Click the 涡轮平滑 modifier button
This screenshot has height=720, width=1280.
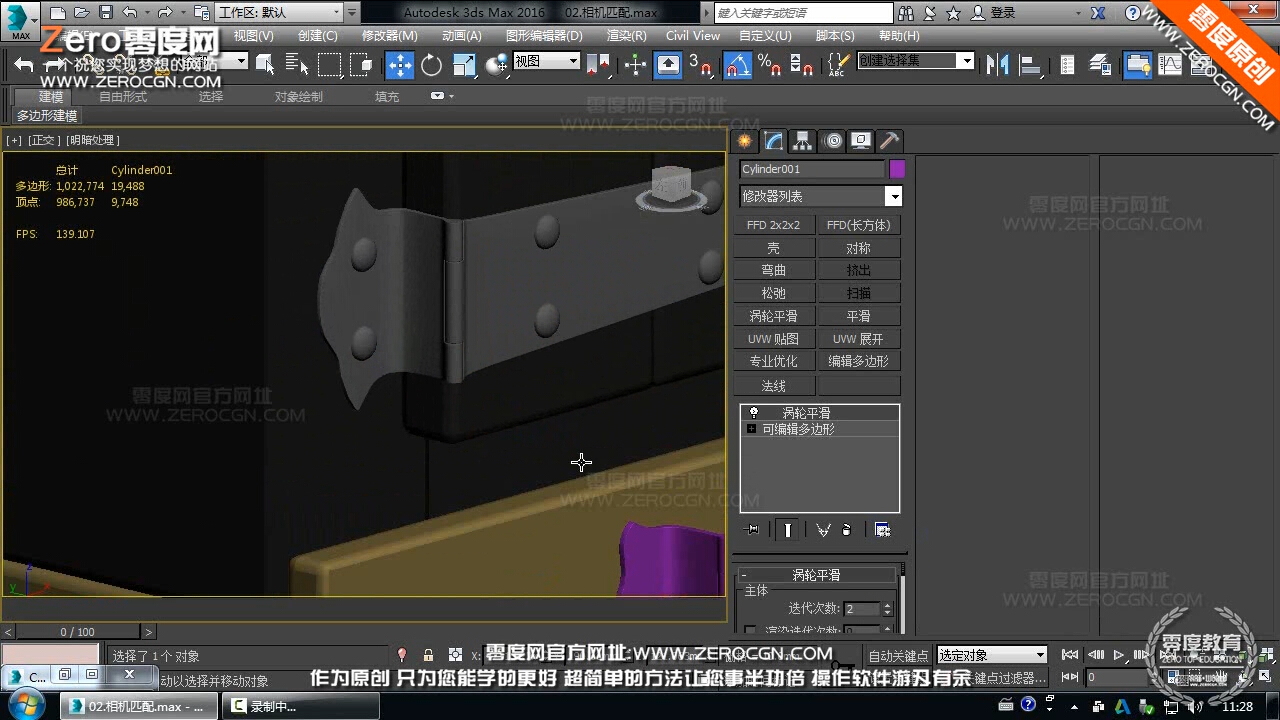(x=774, y=316)
